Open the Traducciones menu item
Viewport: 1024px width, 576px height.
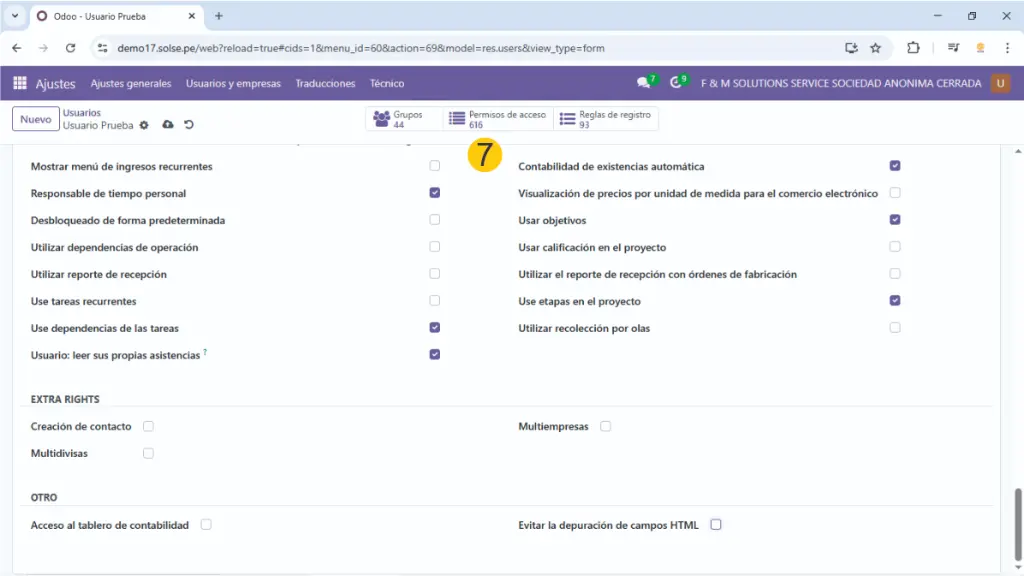[x=325, y=84]
